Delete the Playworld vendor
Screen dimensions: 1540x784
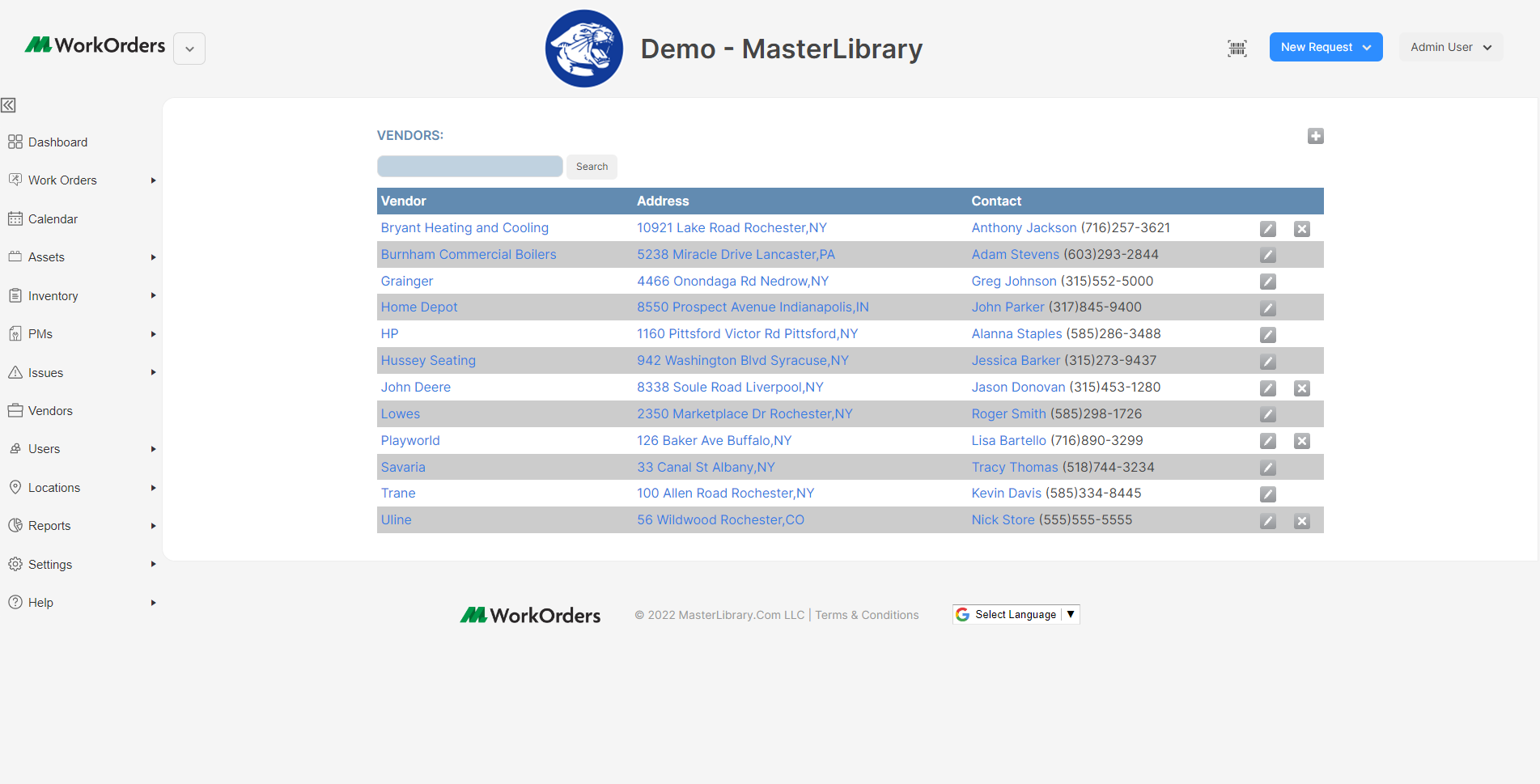click(x=1301, y=441)
